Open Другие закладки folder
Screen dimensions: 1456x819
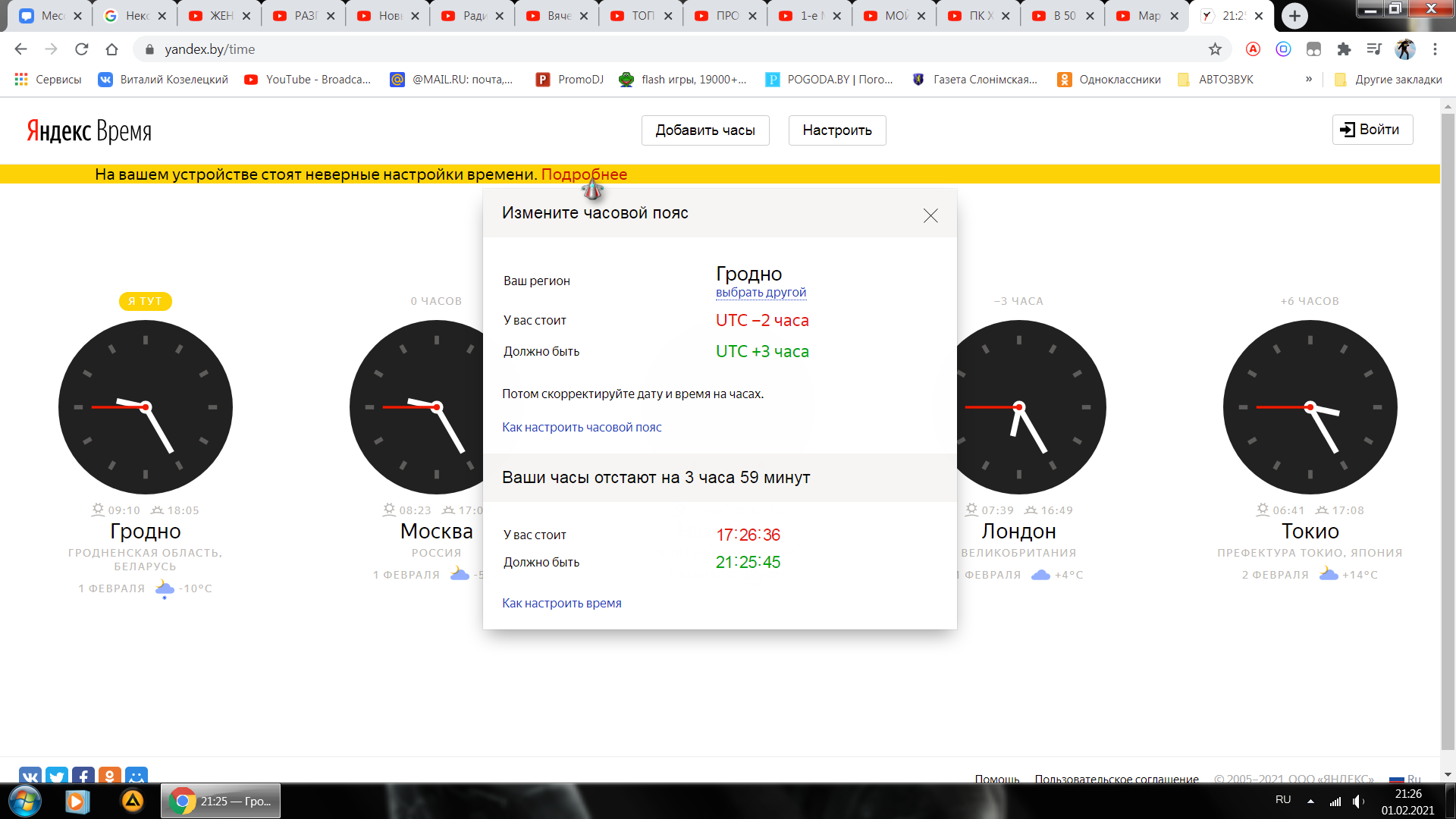[x=1388, y=80]
